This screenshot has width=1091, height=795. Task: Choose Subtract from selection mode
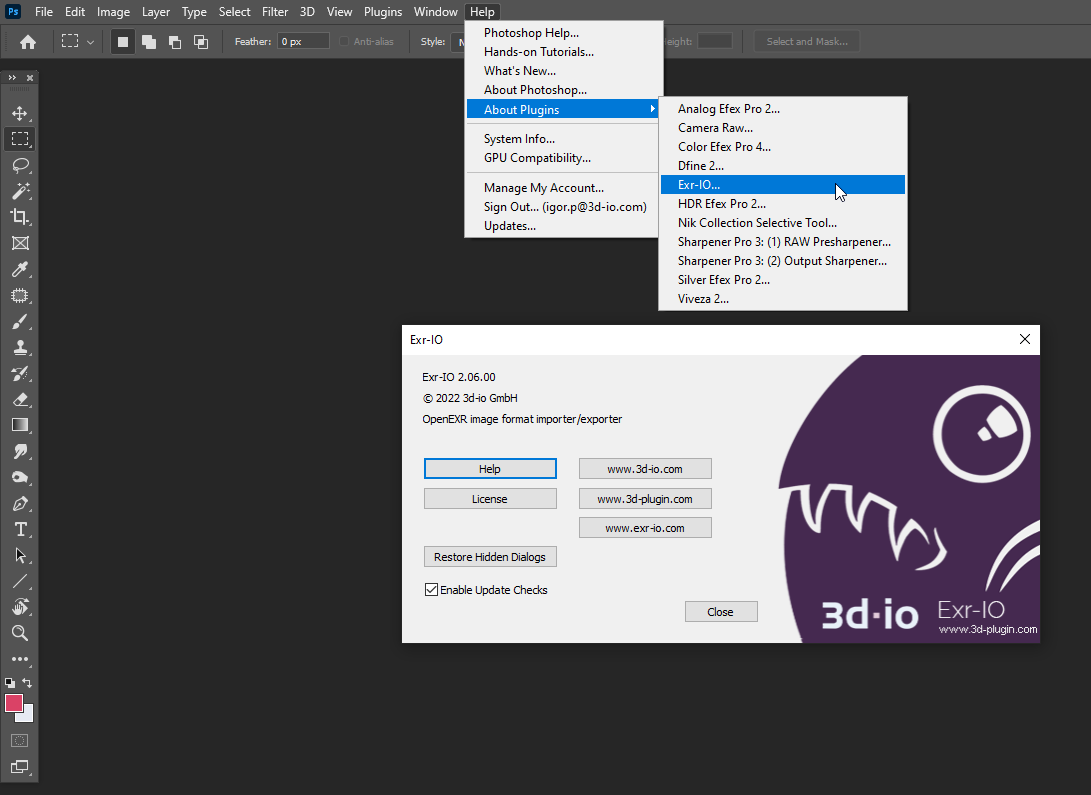(x=175, y=42)
